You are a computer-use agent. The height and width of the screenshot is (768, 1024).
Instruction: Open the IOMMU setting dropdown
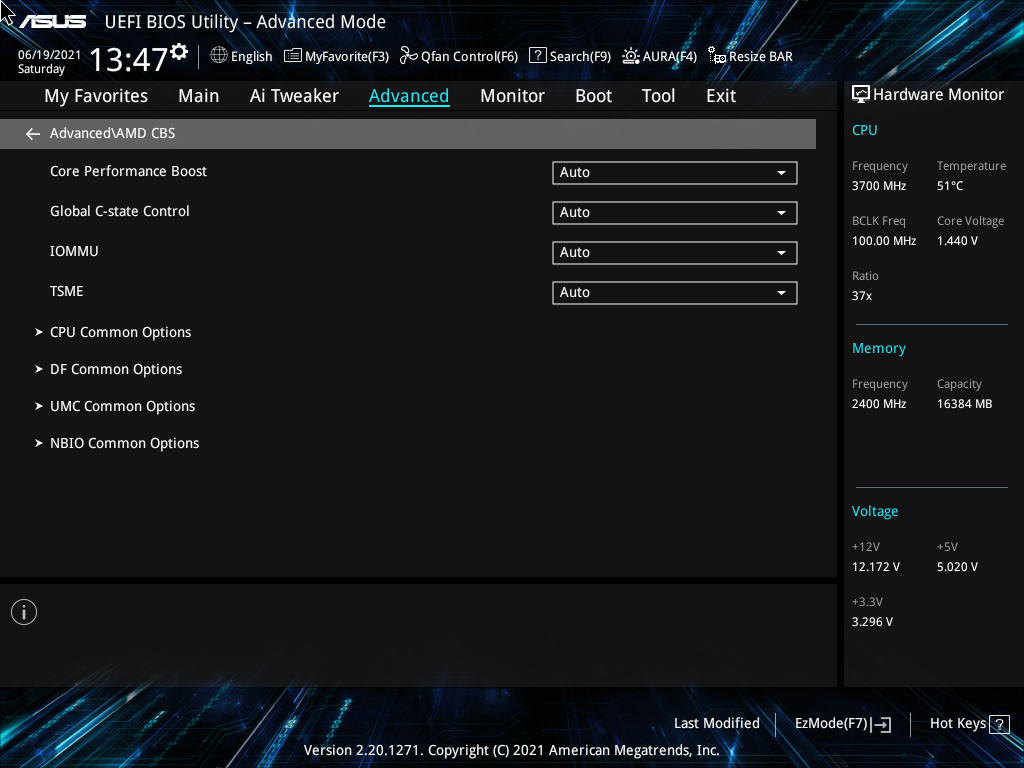674,252
